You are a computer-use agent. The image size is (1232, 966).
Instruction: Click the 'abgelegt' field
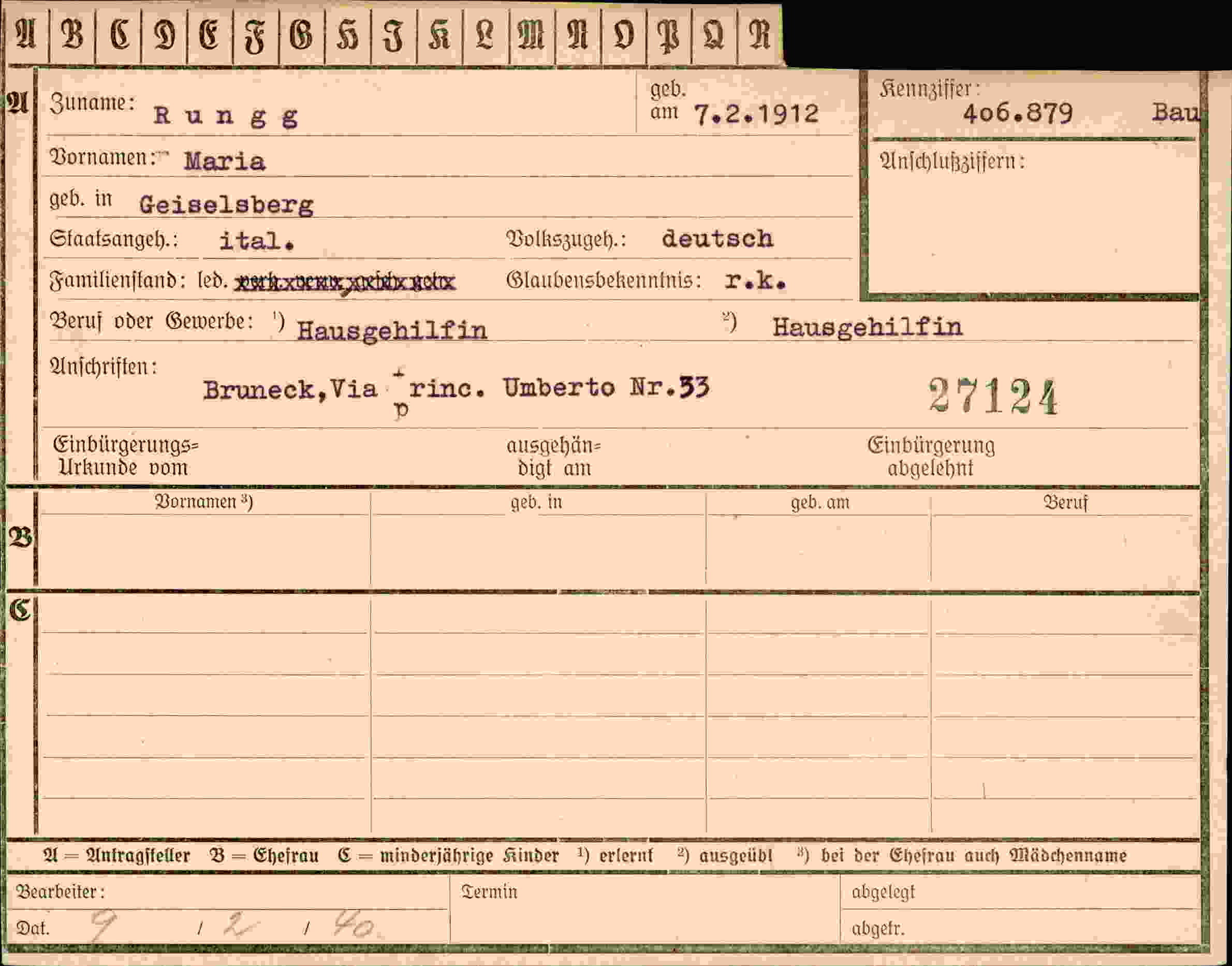(1021, 892)
